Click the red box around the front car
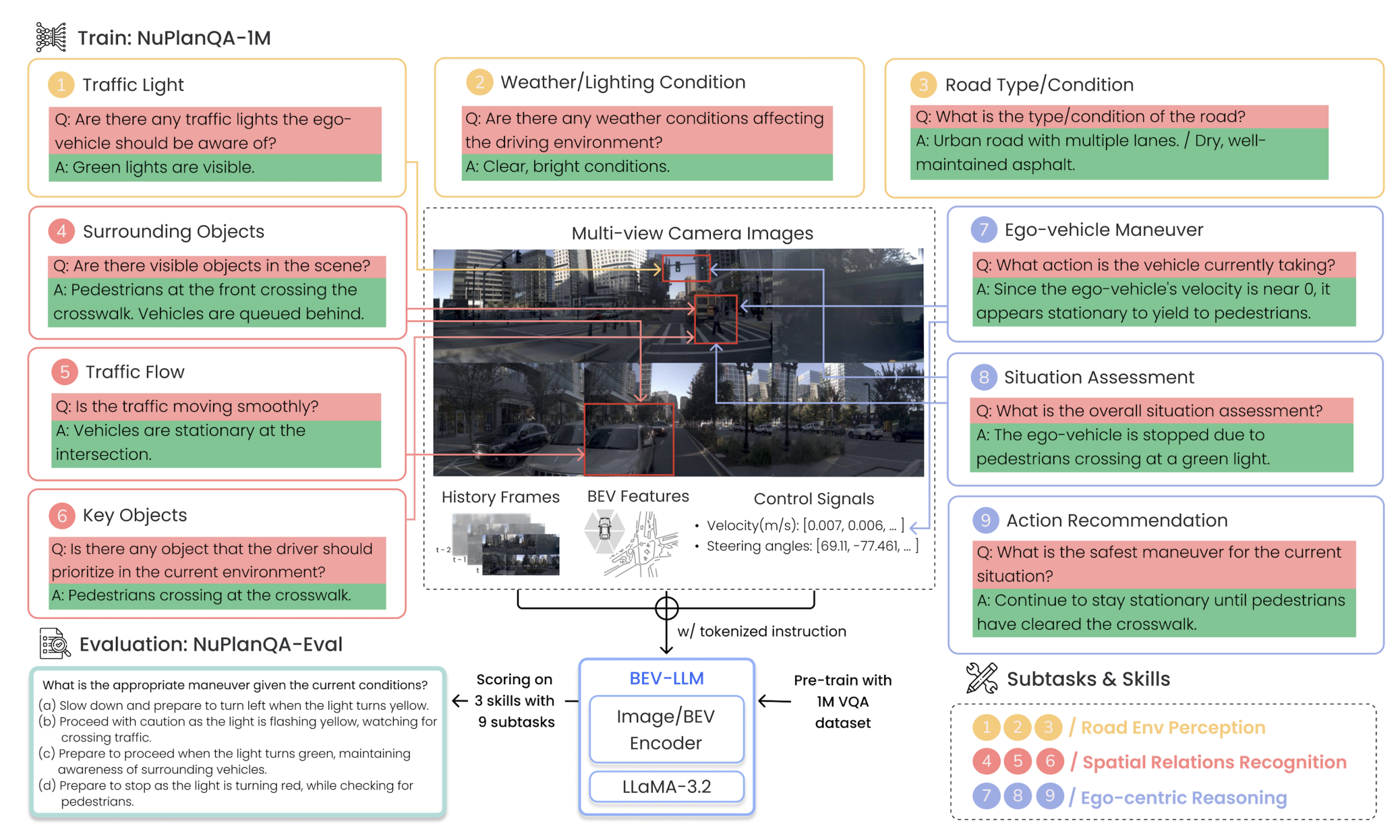 tap(629, 439)
